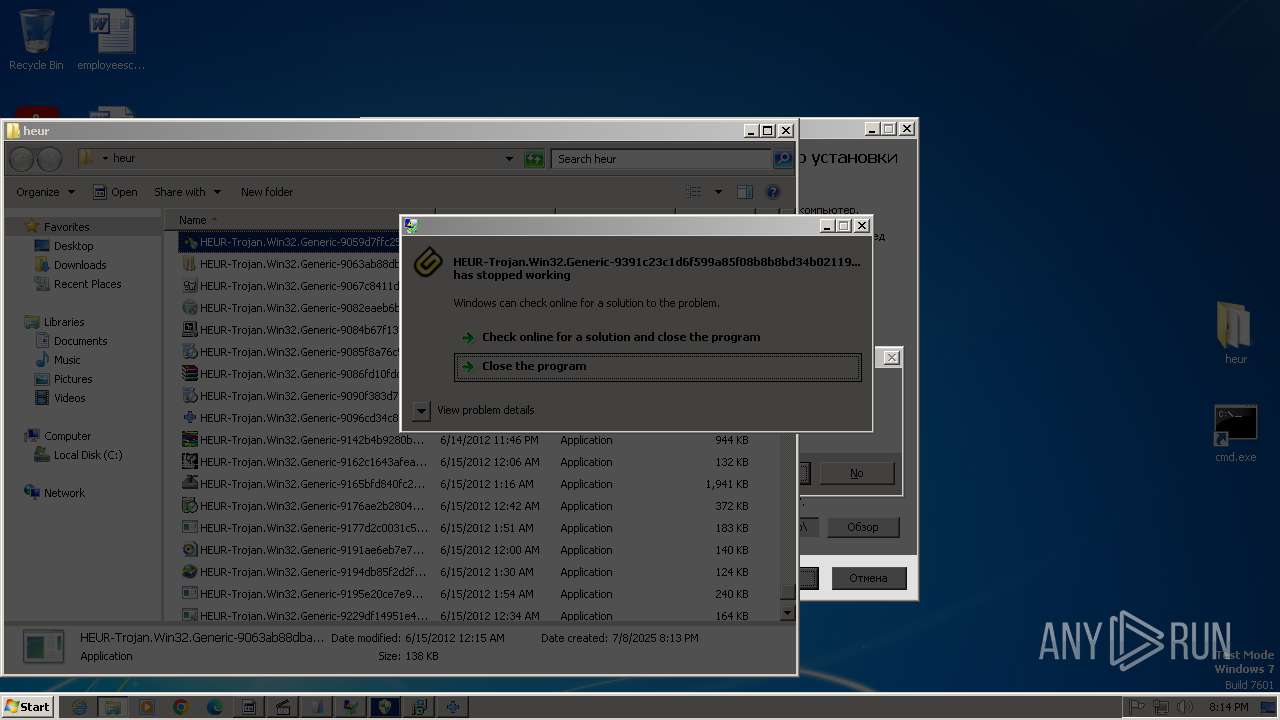Select Desktop under Favorites

pyautogui.click(x=73, y=246)
